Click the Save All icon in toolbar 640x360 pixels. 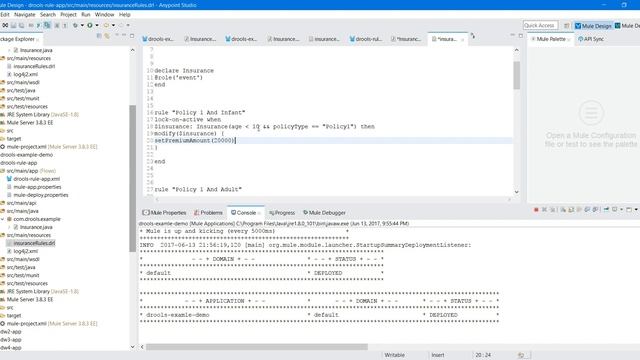point(21,25)
